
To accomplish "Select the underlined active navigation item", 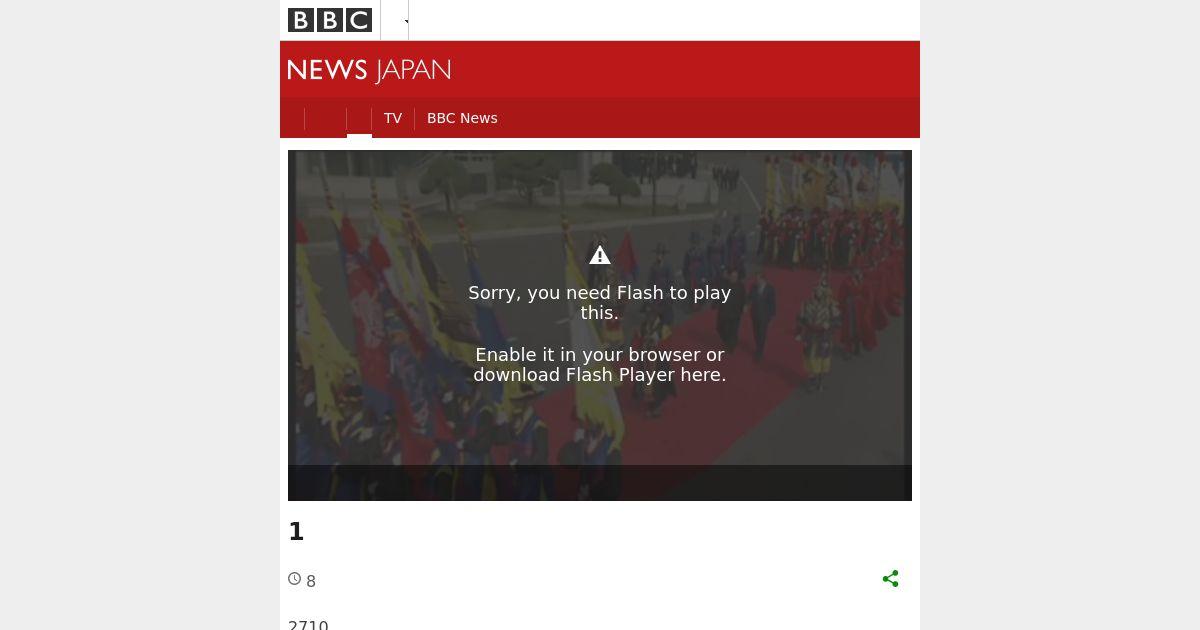I will tap(359, 119).
